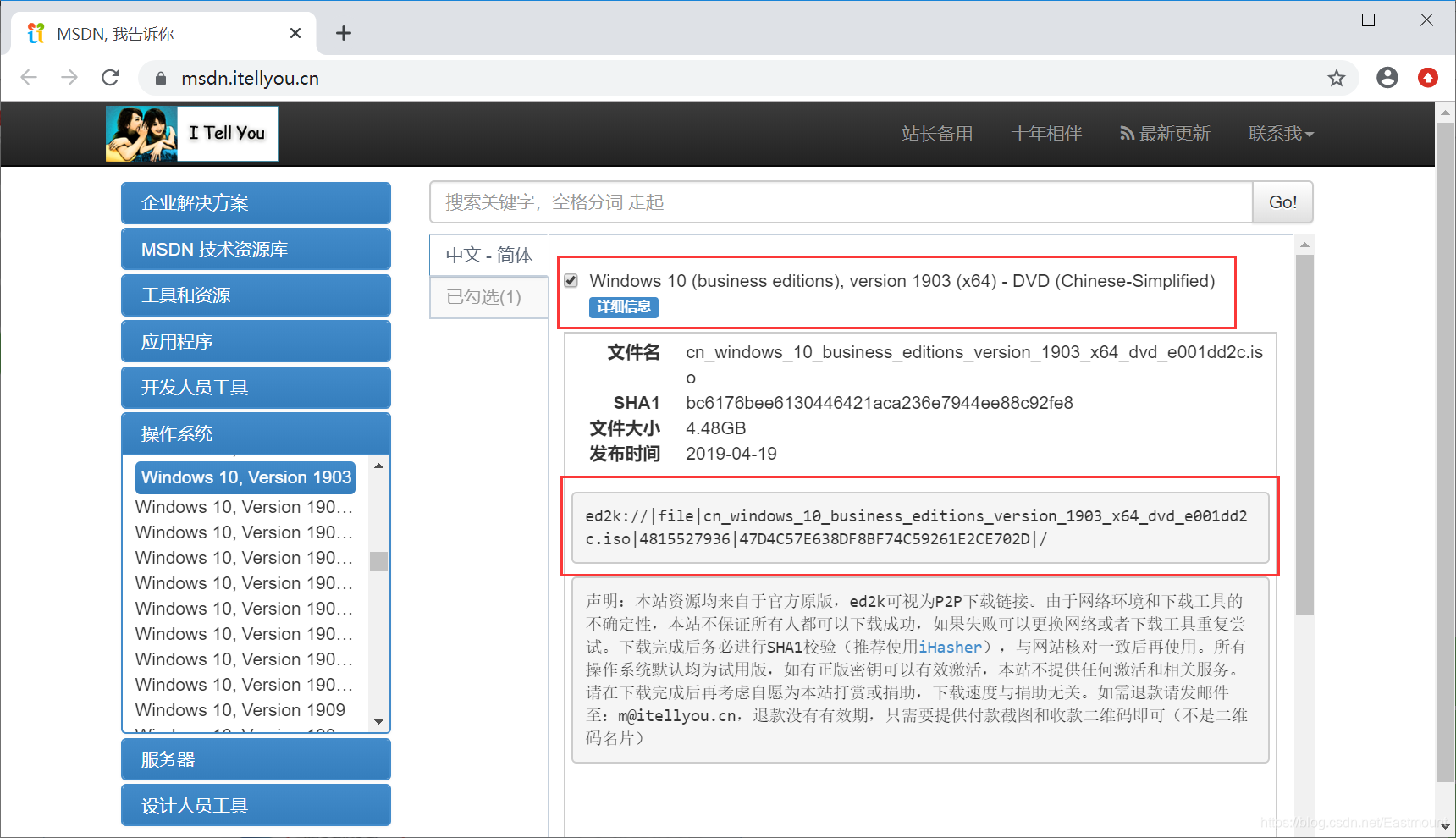Click the address bar showing msdn.itellyou.cn

[749, 79]
